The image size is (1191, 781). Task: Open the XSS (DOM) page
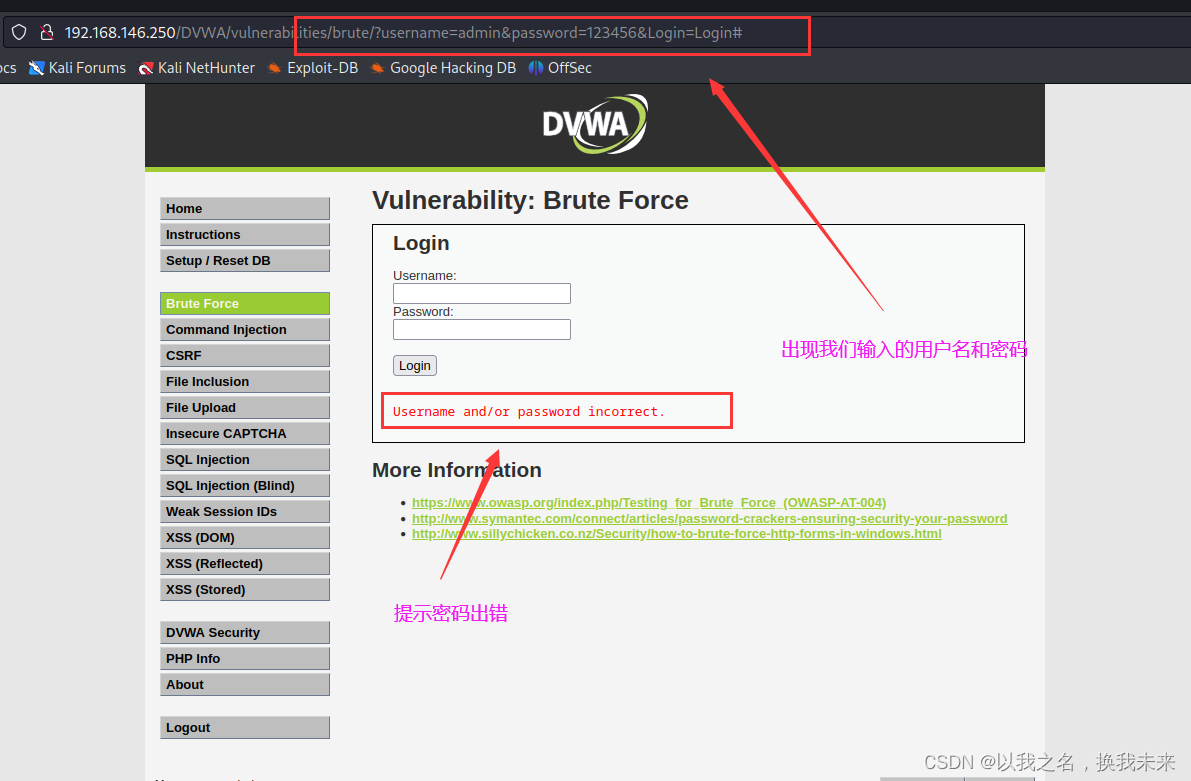point(245,538)
